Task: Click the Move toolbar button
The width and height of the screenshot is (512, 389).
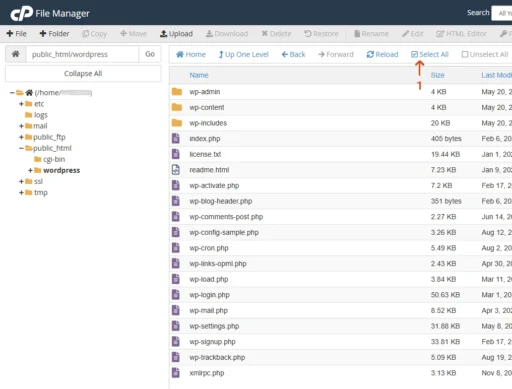Action: pos(133,34)
